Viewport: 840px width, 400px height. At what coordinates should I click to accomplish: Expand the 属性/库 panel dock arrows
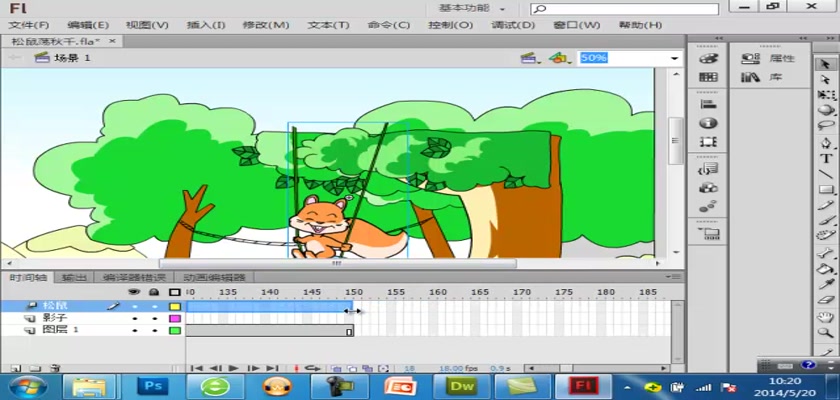[x=803, y=39]
